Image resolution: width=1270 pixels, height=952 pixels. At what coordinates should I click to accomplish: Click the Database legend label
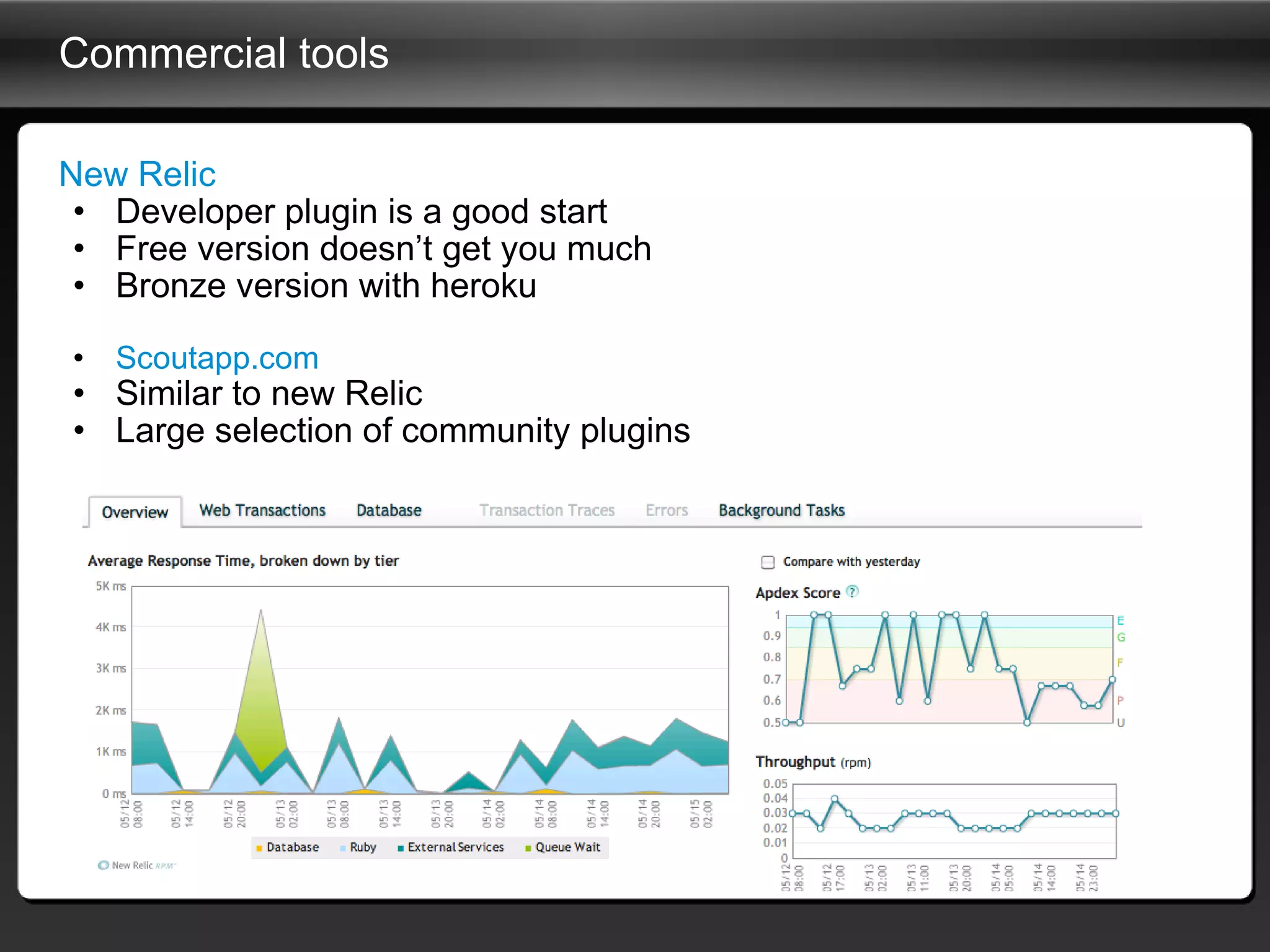tap(293, 847)
